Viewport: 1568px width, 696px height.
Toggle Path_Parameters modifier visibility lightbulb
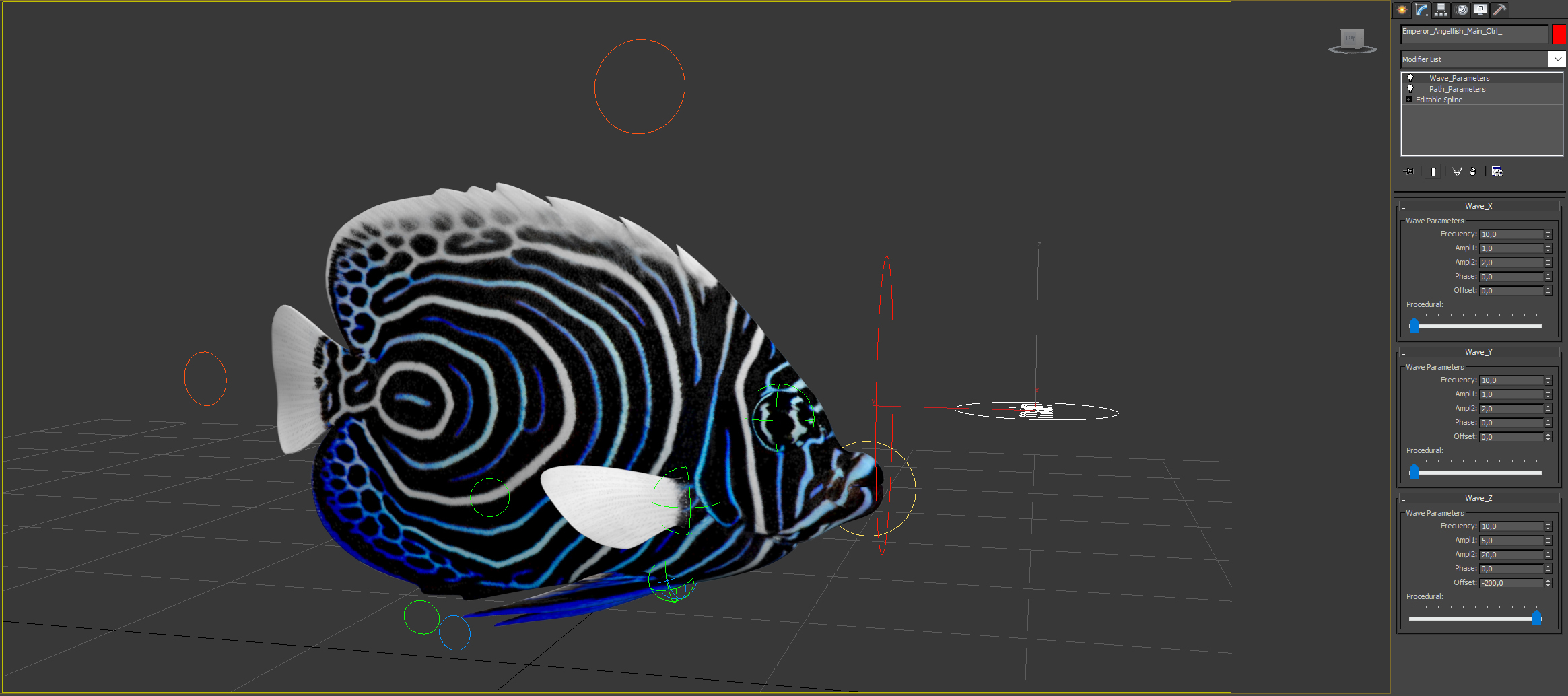[x=1410, y=88]
